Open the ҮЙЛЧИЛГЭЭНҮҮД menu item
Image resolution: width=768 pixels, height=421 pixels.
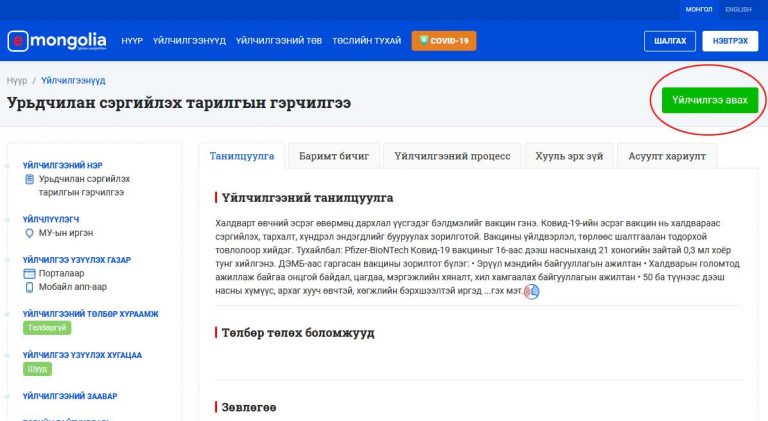(x=189, y=41)
